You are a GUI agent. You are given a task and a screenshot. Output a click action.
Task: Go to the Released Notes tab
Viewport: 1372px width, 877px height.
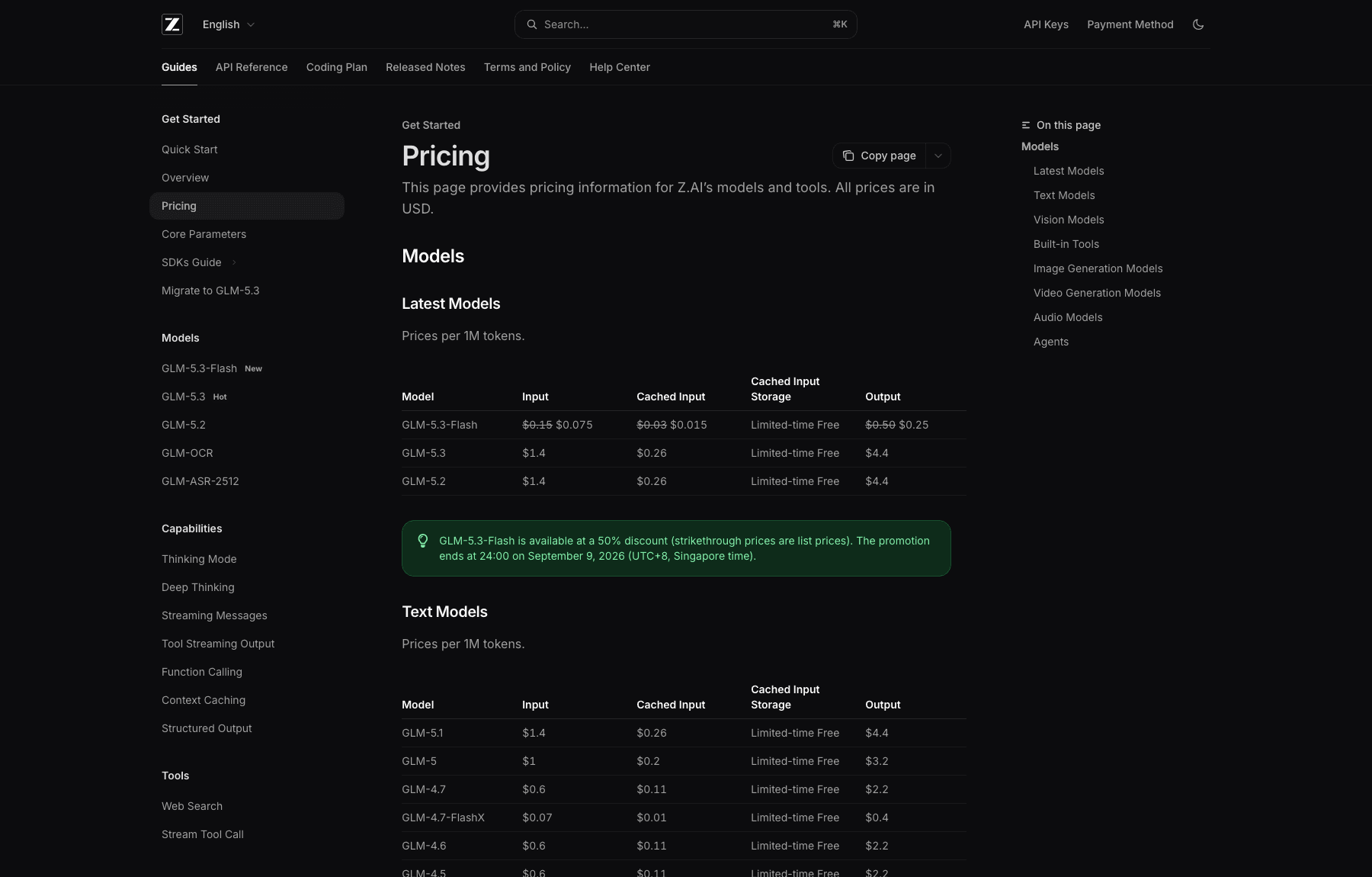pyautogui.click(x=425, y=67)
